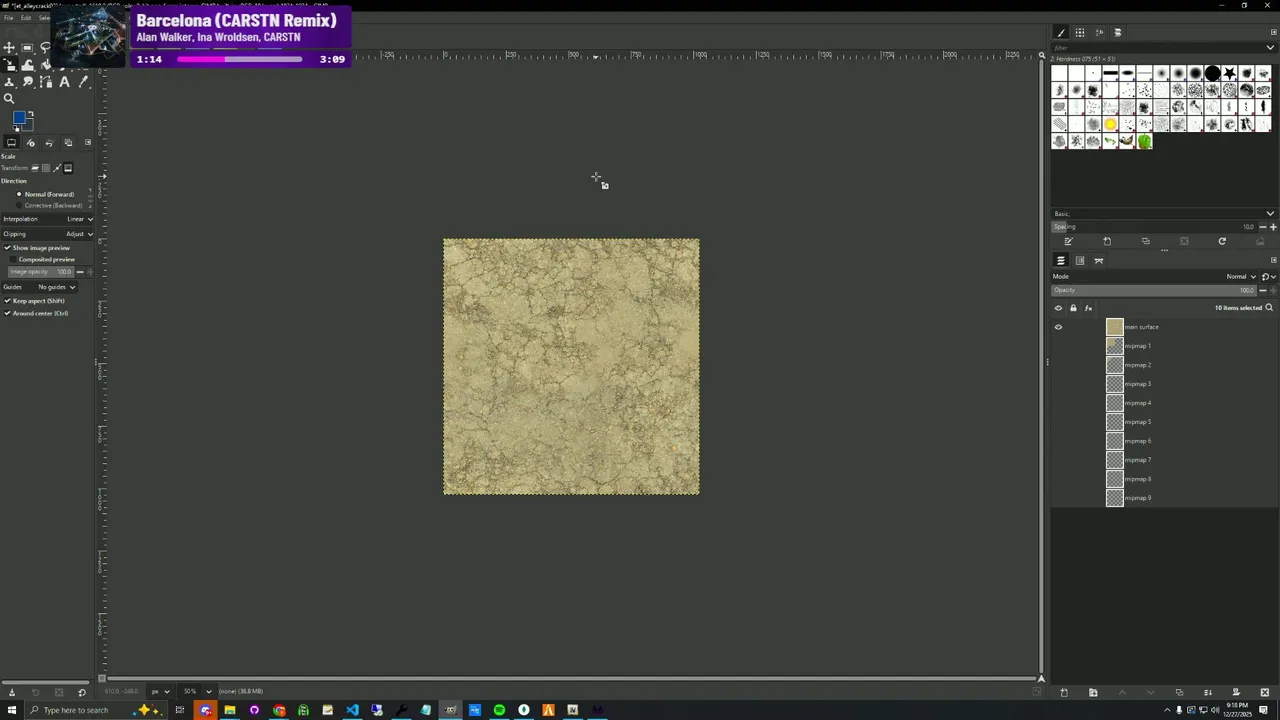Refresh the brushes list
Image resolution: width=1280 pixels, height=720 pixels.
tap(1222, 241)
